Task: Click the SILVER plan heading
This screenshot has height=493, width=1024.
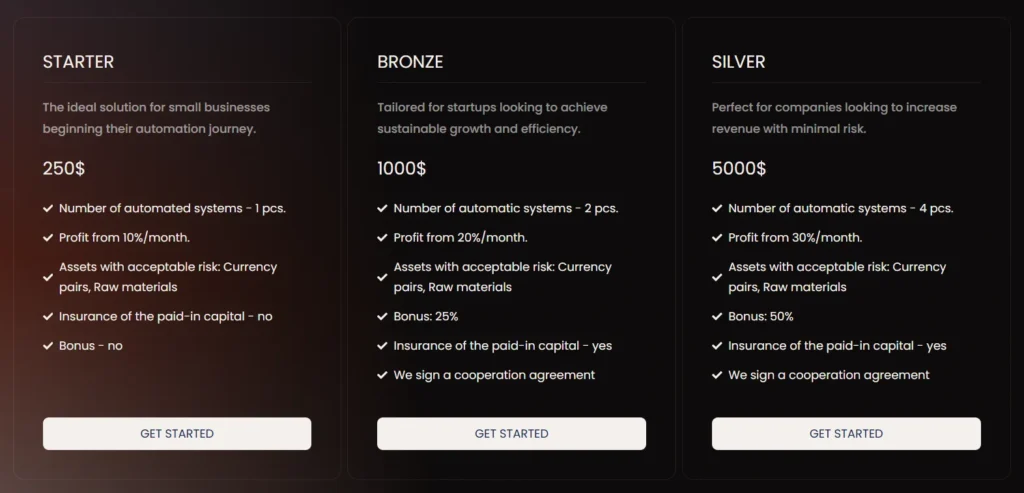Action: [738, 62]
